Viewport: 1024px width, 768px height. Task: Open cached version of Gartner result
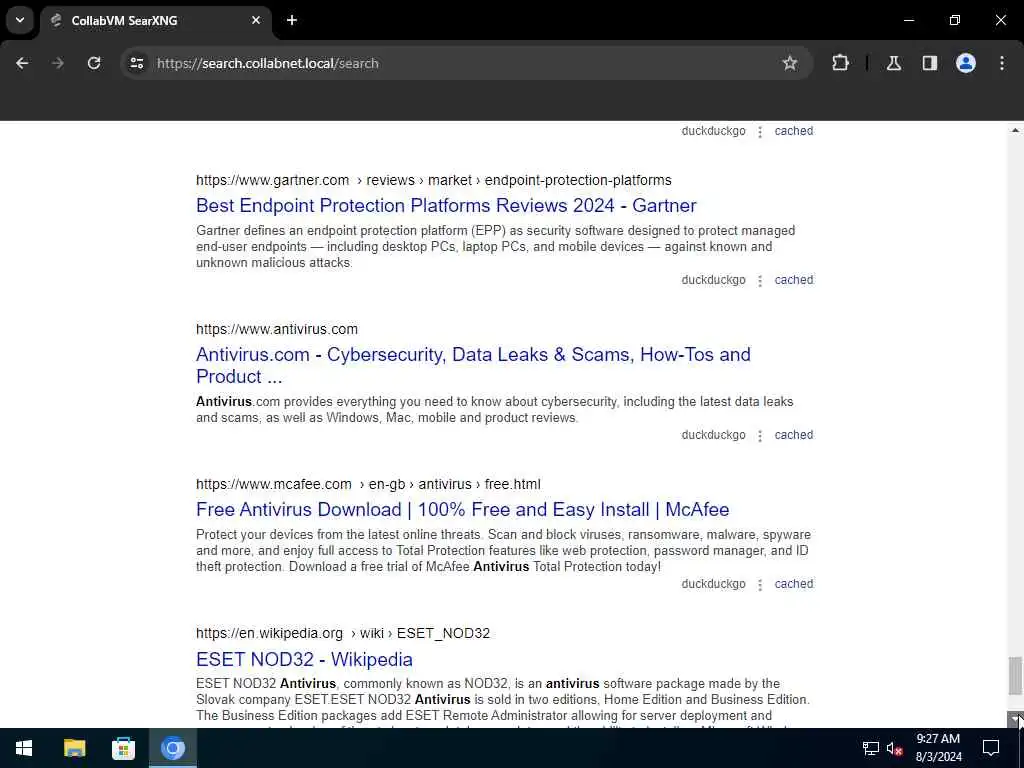793,280
